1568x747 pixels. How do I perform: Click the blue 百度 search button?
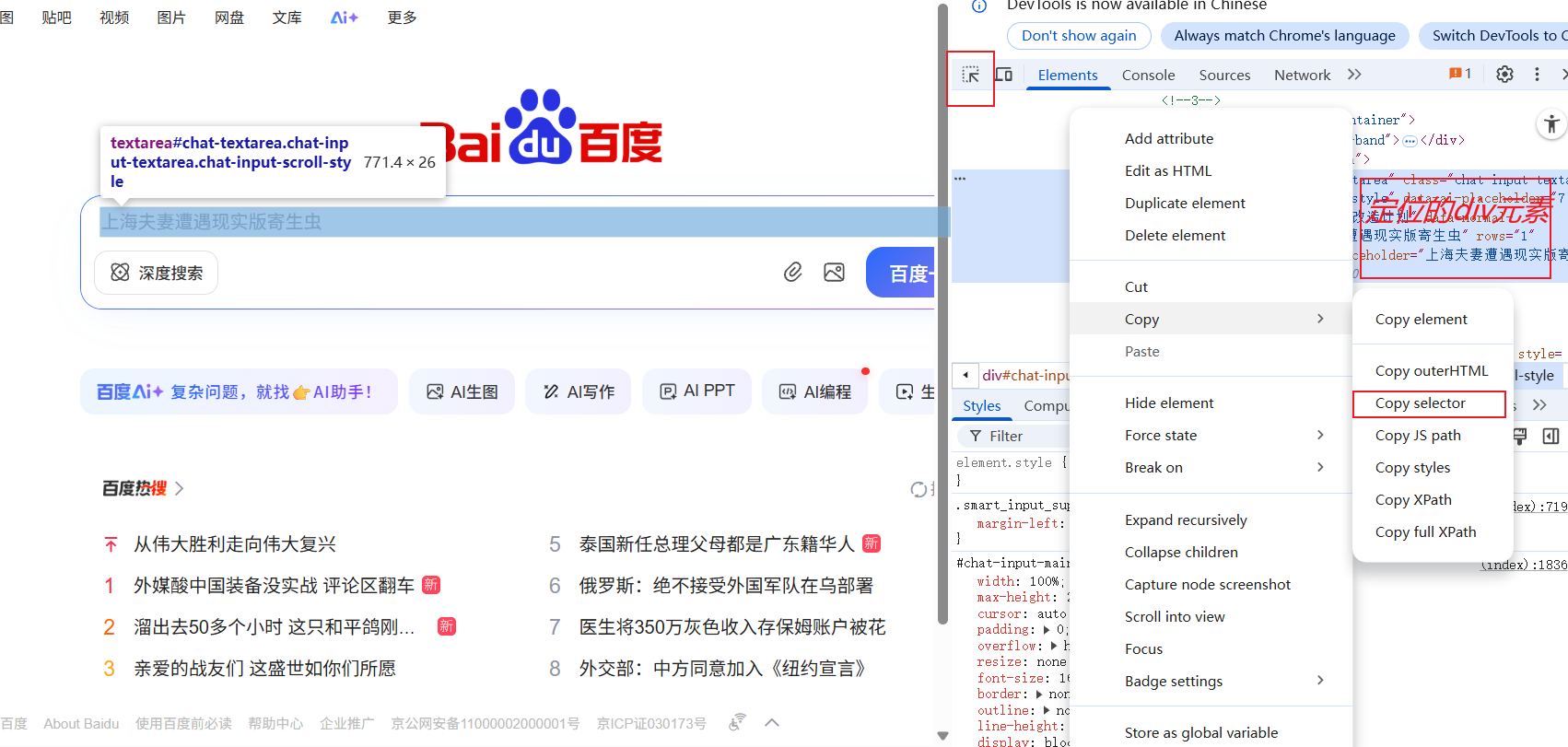pyautogui.click(x=901, y=273)
